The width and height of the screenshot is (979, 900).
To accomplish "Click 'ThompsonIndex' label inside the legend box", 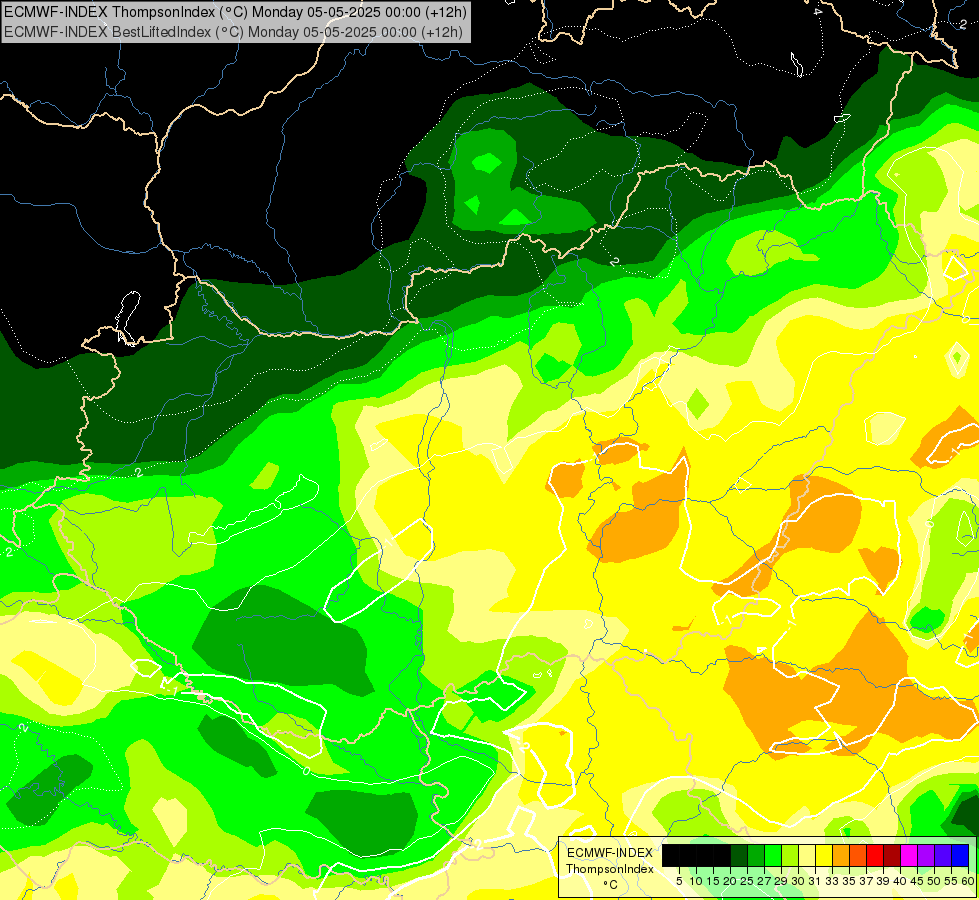I will (609, 869).
